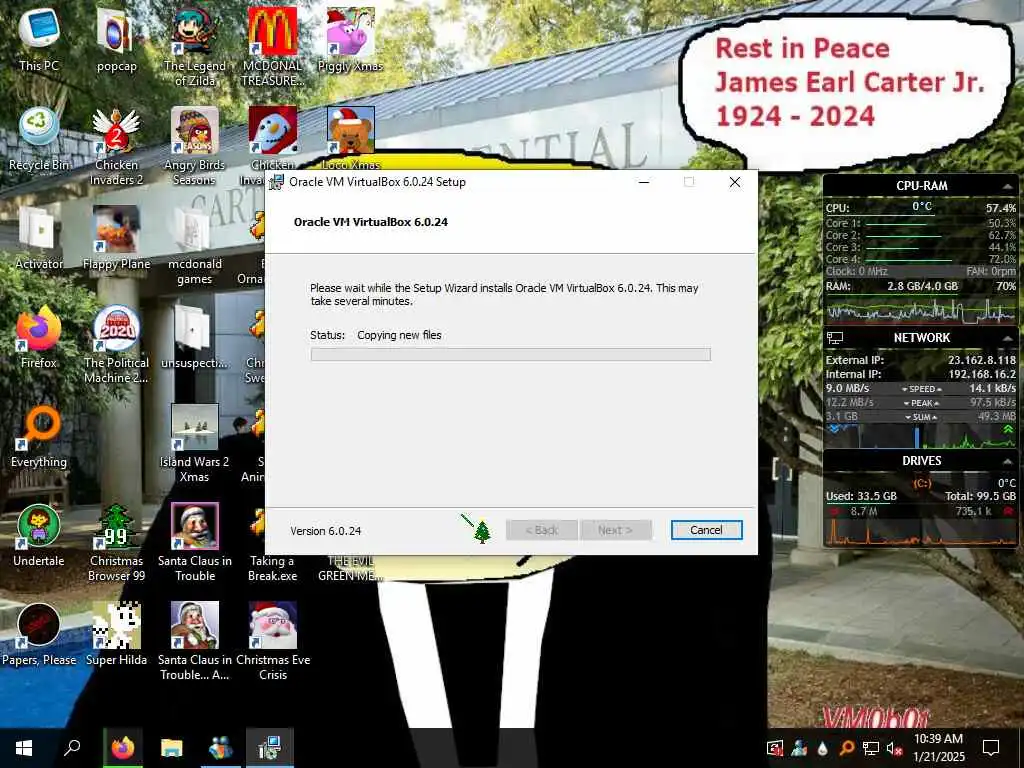Open This PC desktop icon
Viewport: 1024px width, 768px height.
click(x=39, y=40)
